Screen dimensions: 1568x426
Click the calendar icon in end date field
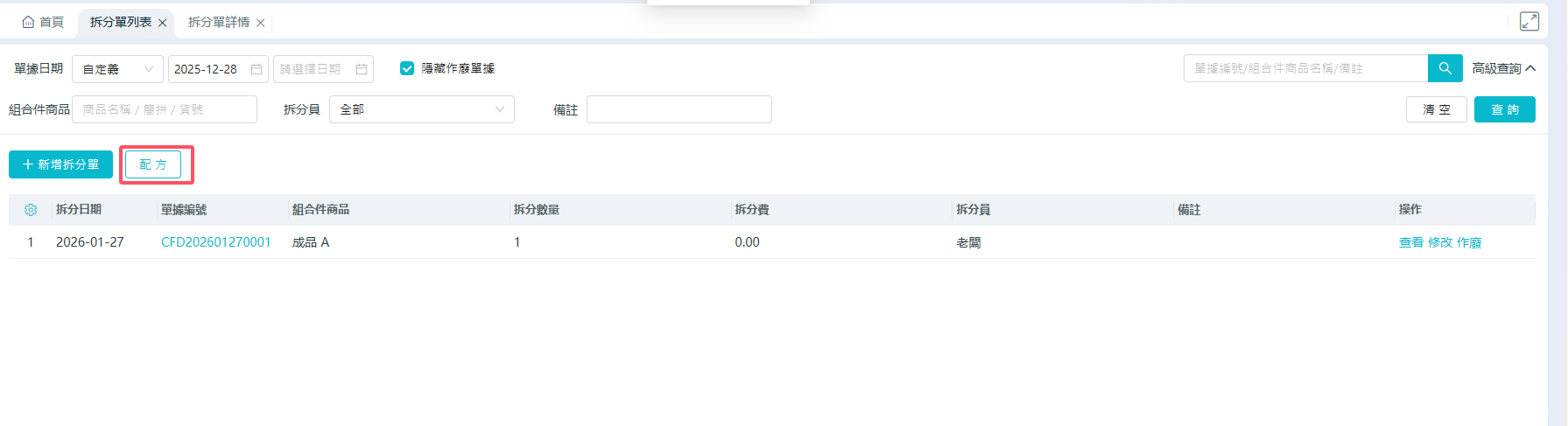(361, 69)
